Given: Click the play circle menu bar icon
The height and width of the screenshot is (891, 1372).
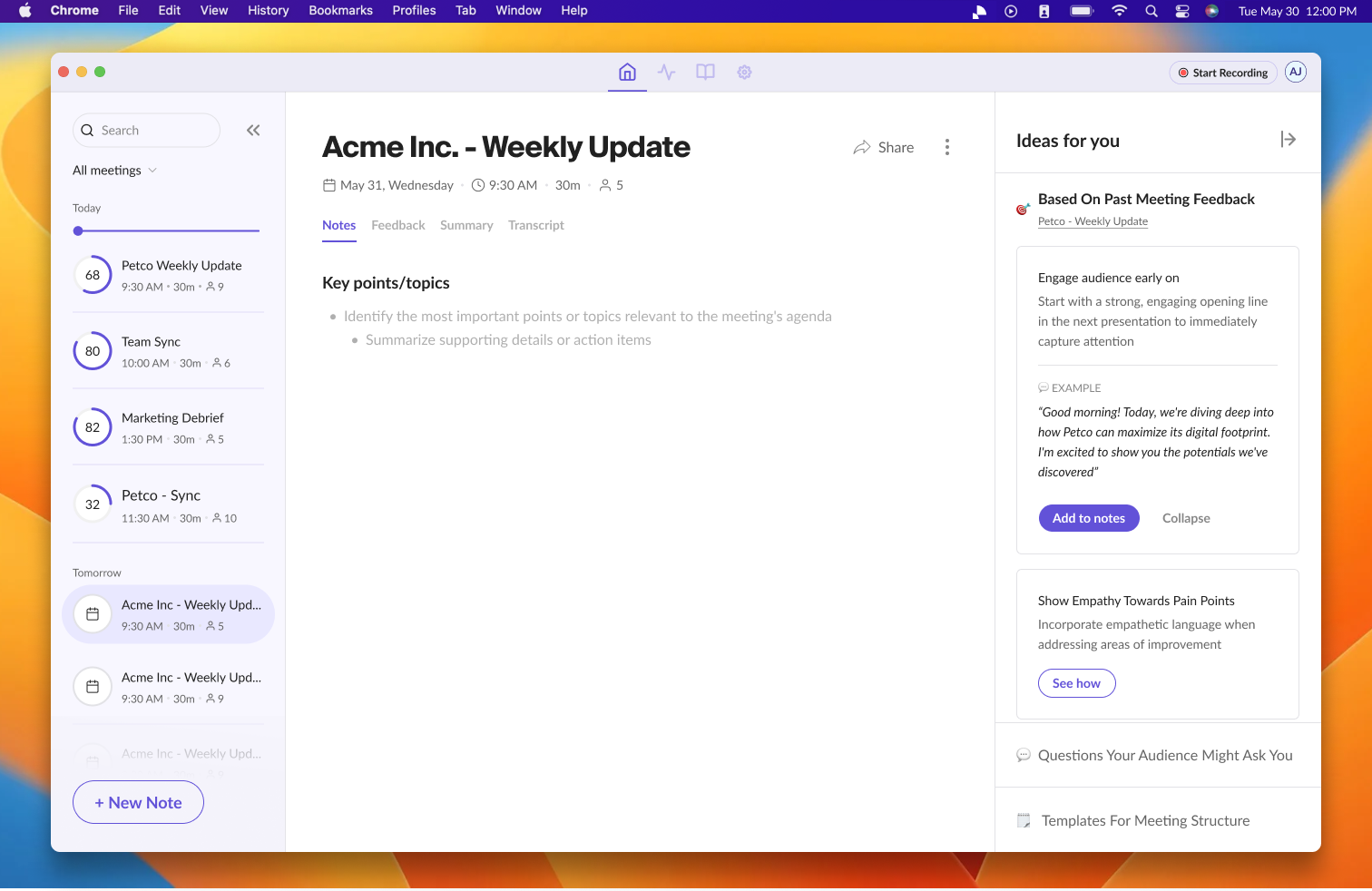Looking at the screenshot, I should (x=1011, y=11).
